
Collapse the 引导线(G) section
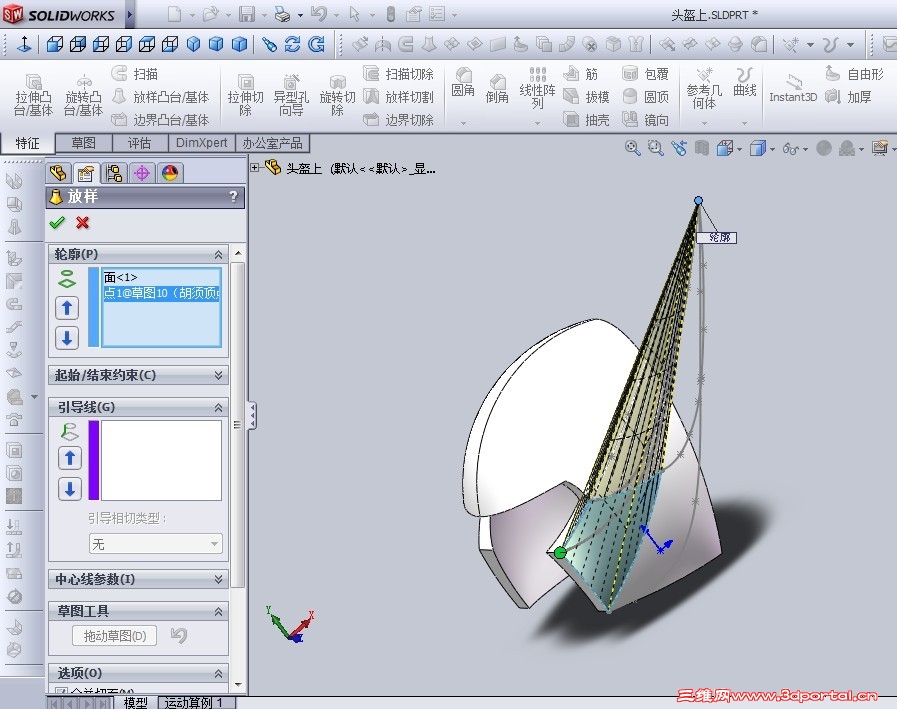click(219, 407)
